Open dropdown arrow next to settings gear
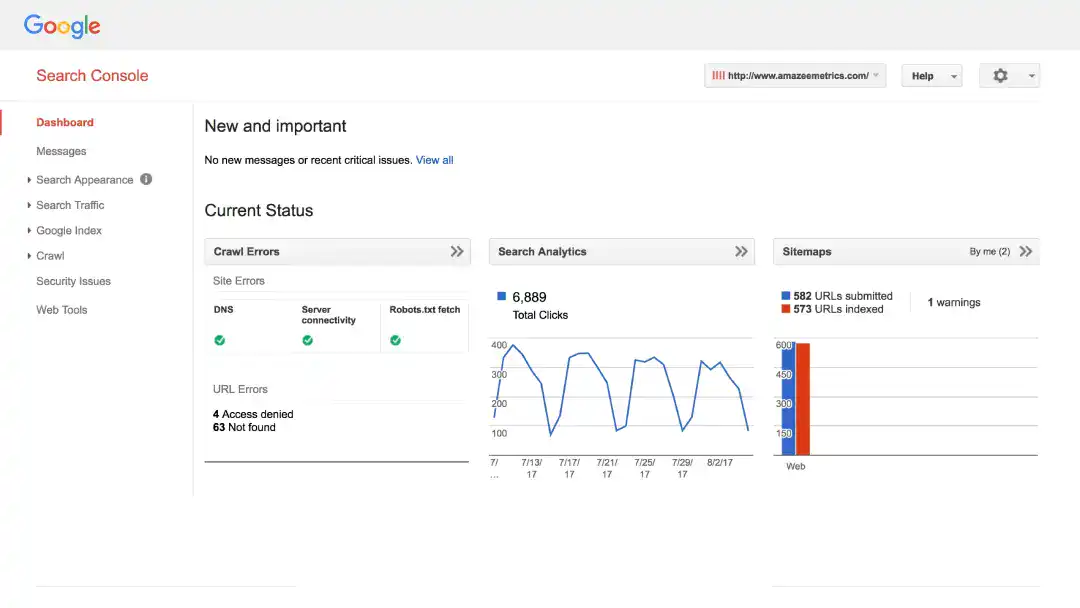 coord(1031,76)
